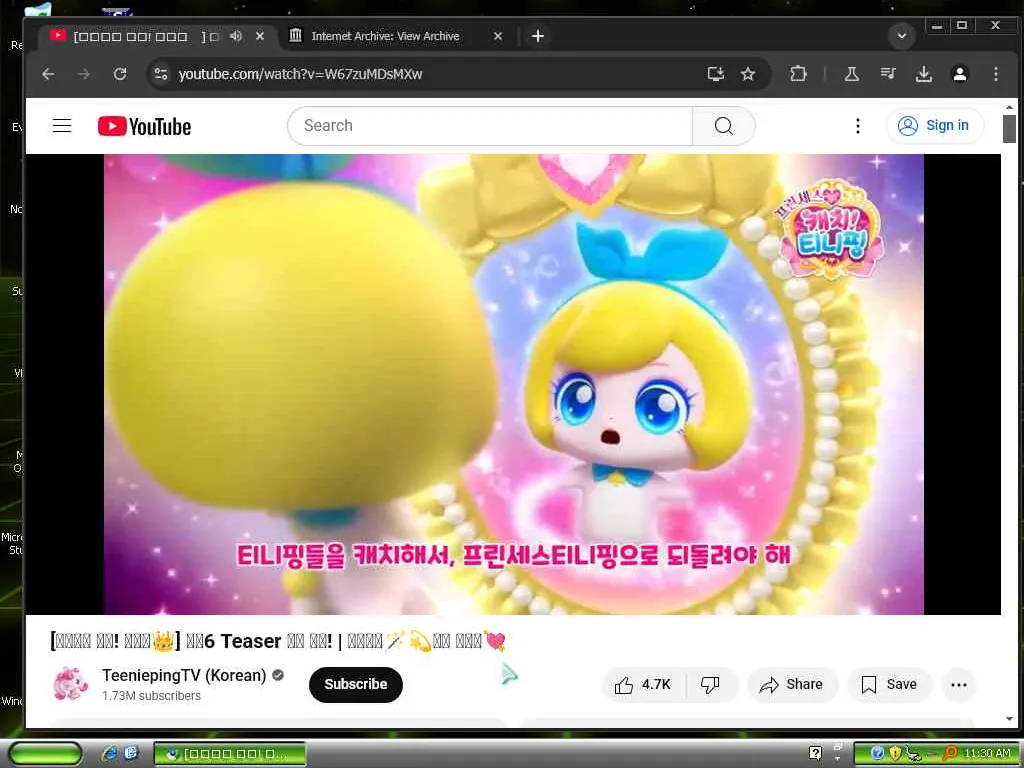Screen dimensions: 1024x768
Task: Click the page vertical scrollbar thumb
Action: (1009, 129)
